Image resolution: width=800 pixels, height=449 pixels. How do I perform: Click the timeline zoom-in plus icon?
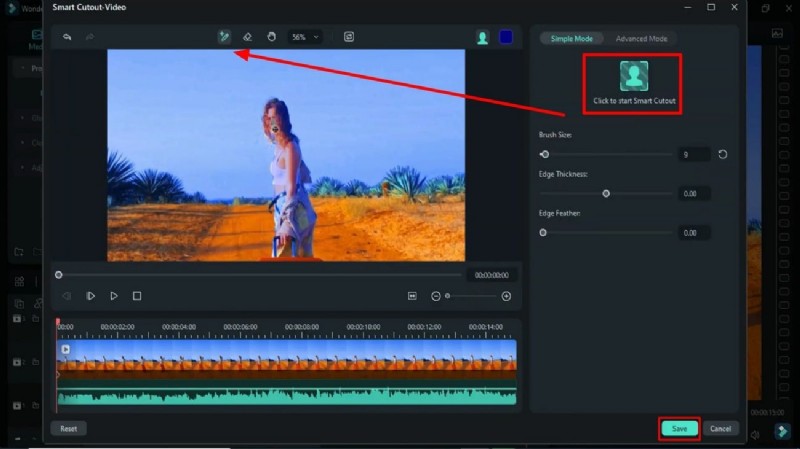click(x=506, y=296)
